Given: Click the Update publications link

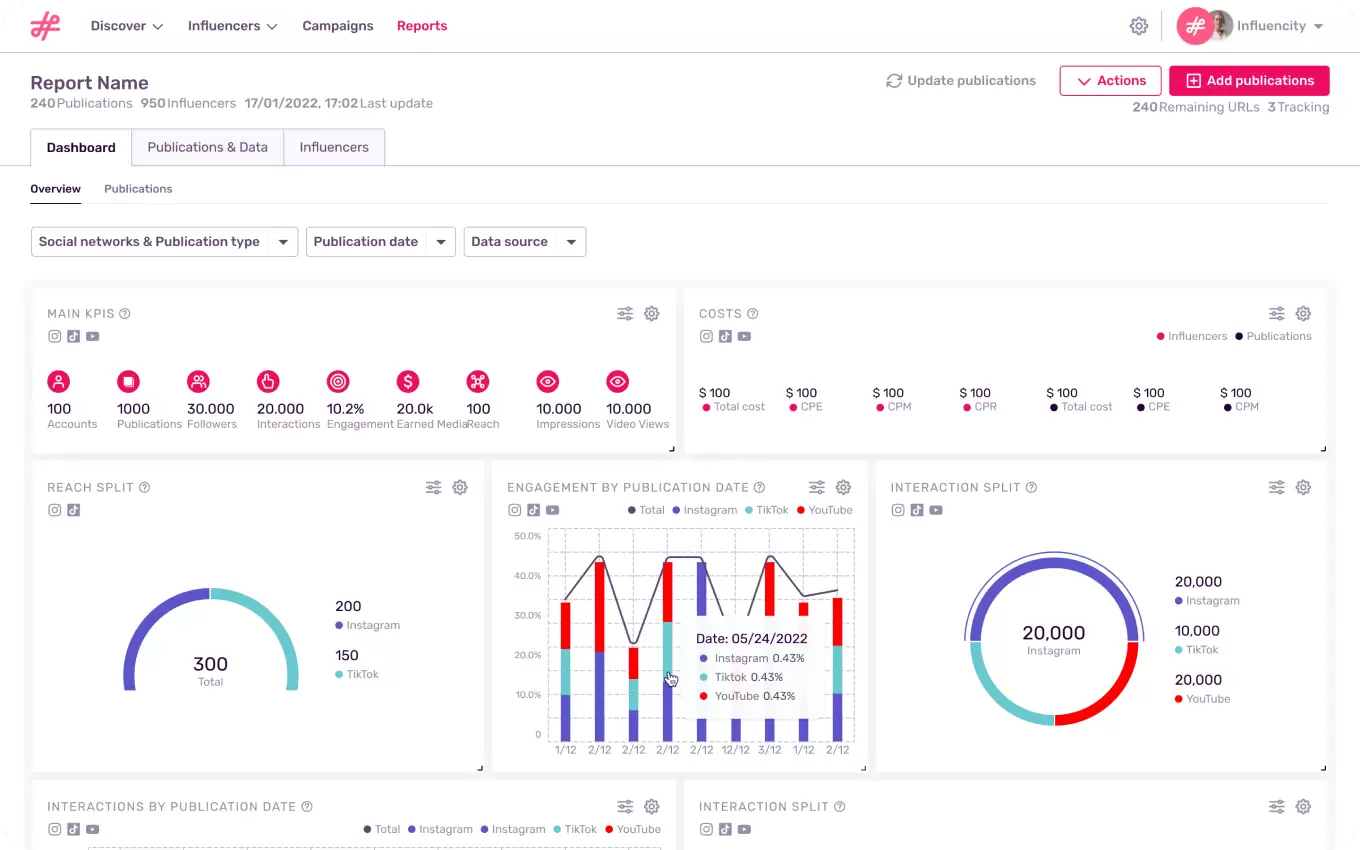Looking at the screenshot, I should pos(960,80).
